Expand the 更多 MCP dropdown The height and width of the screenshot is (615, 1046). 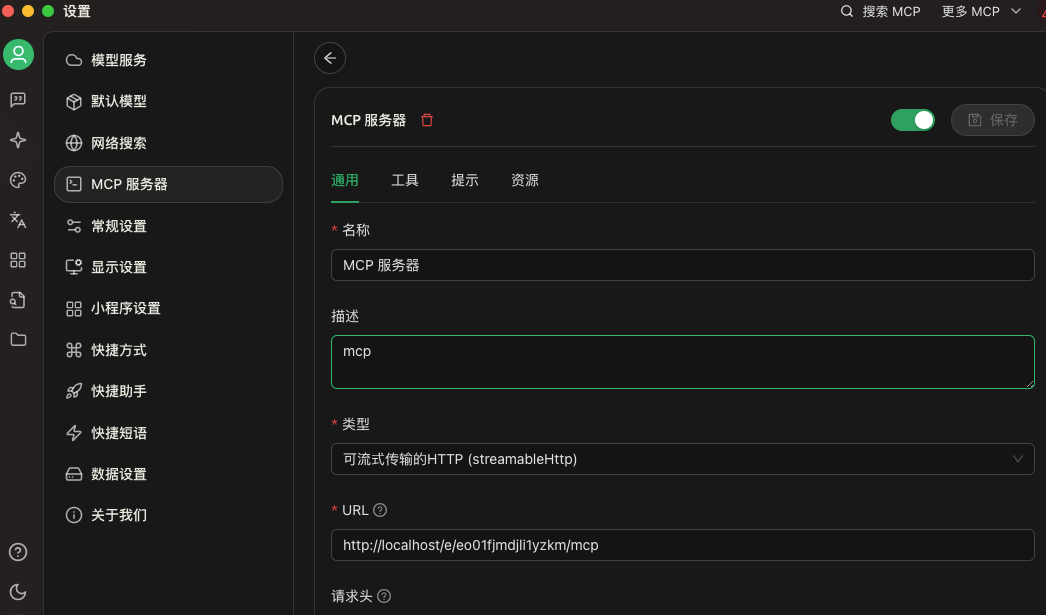pos(981,11)
